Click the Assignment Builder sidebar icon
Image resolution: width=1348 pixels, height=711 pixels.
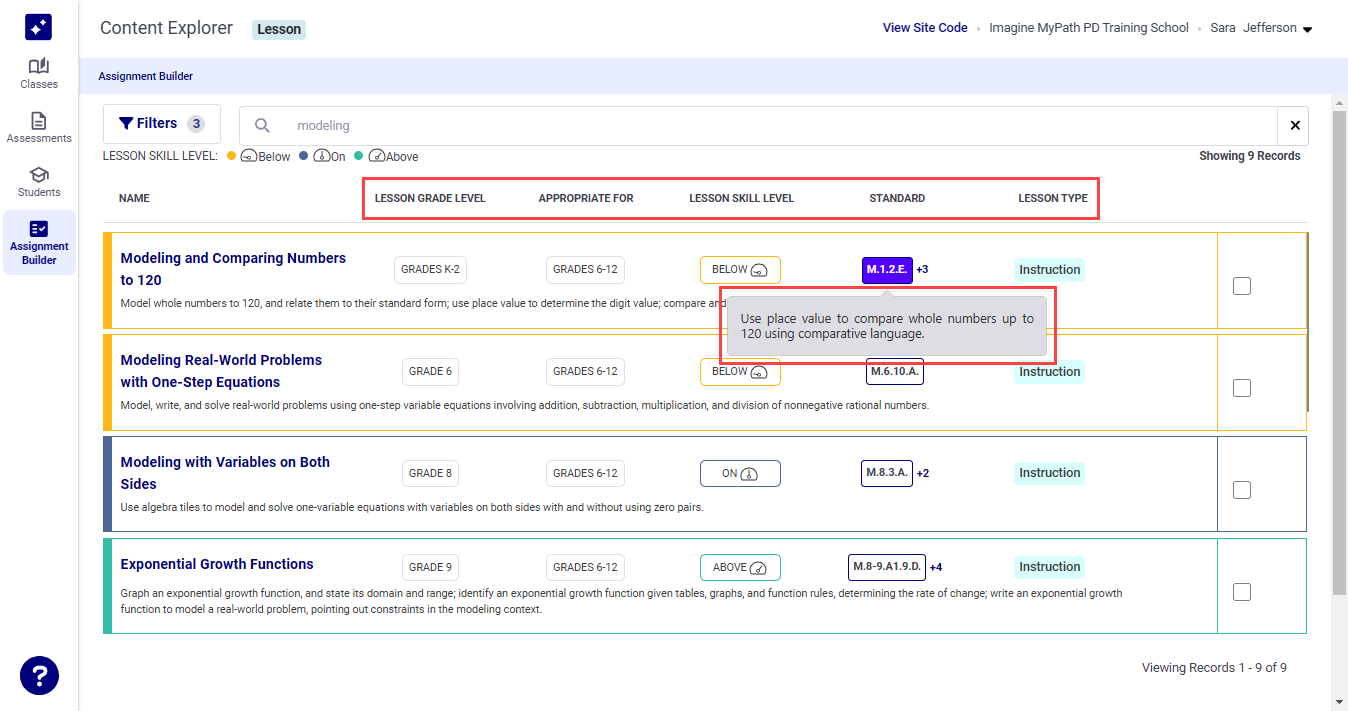[38, 240]
